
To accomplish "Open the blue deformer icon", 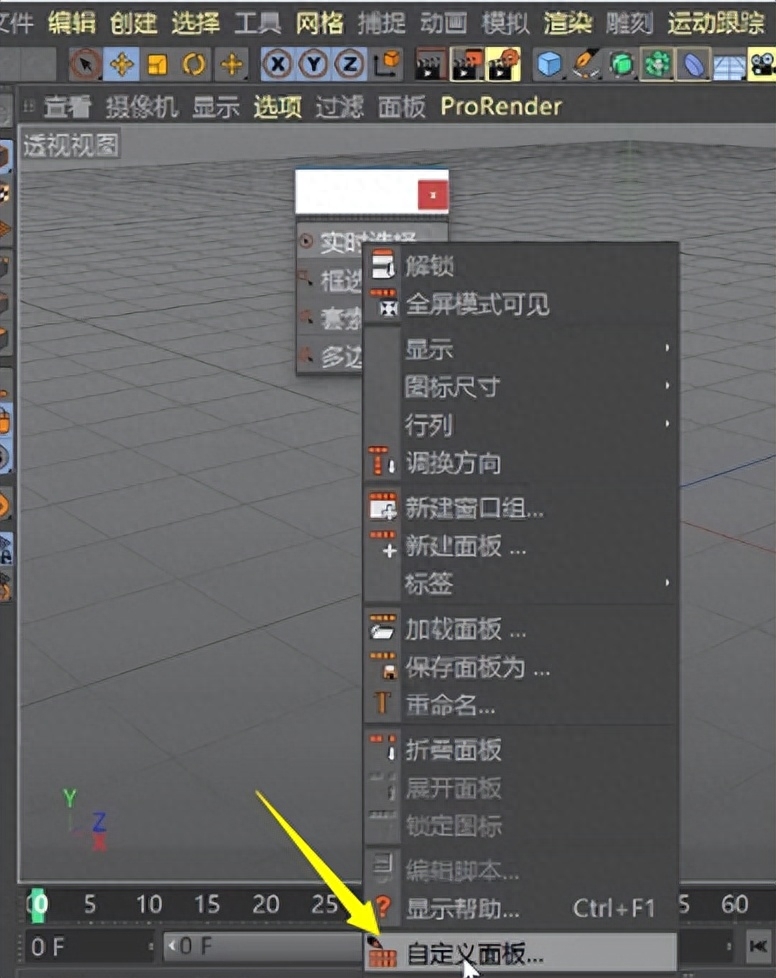I will pos(693,64).
